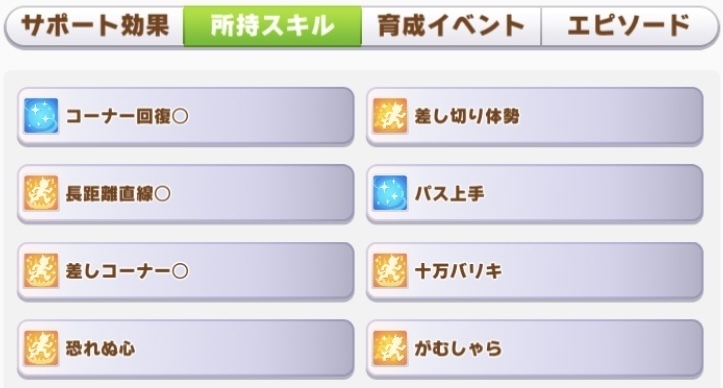View the 十万バリキ skill details
Viewport: 723px width, 388px height.
click(535, 271)
